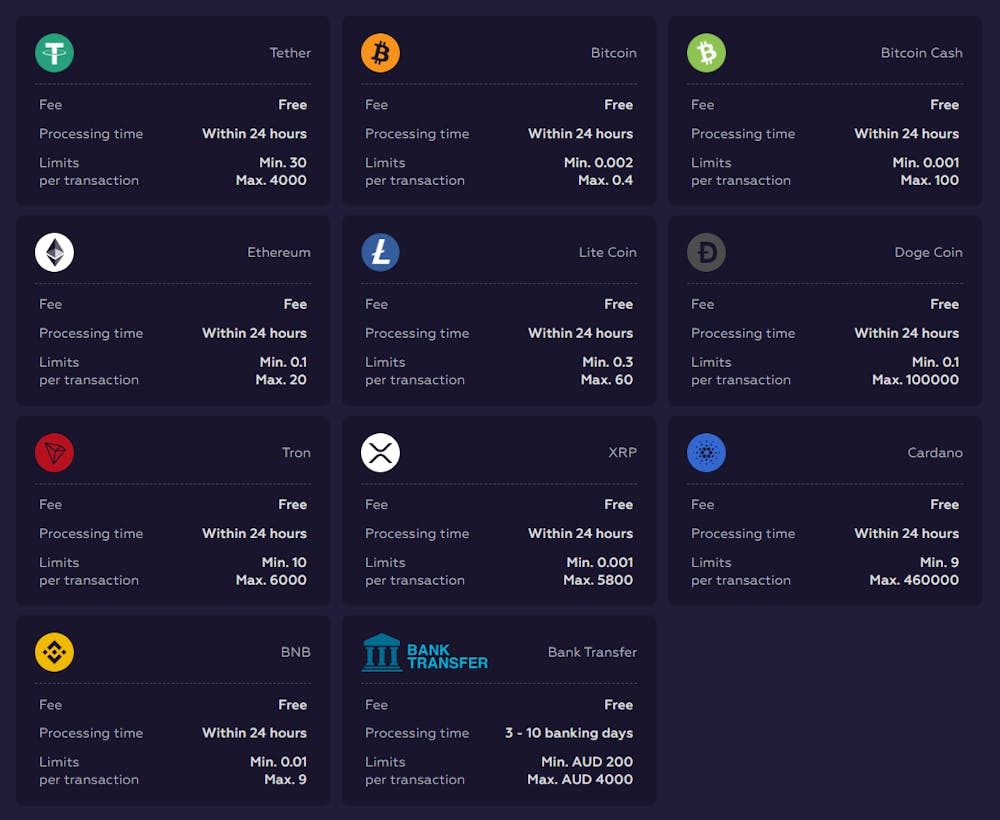Click Bank Transfer's Free fee value
The width and height of the screenshot is (1000, 820).
click(619, 705)
